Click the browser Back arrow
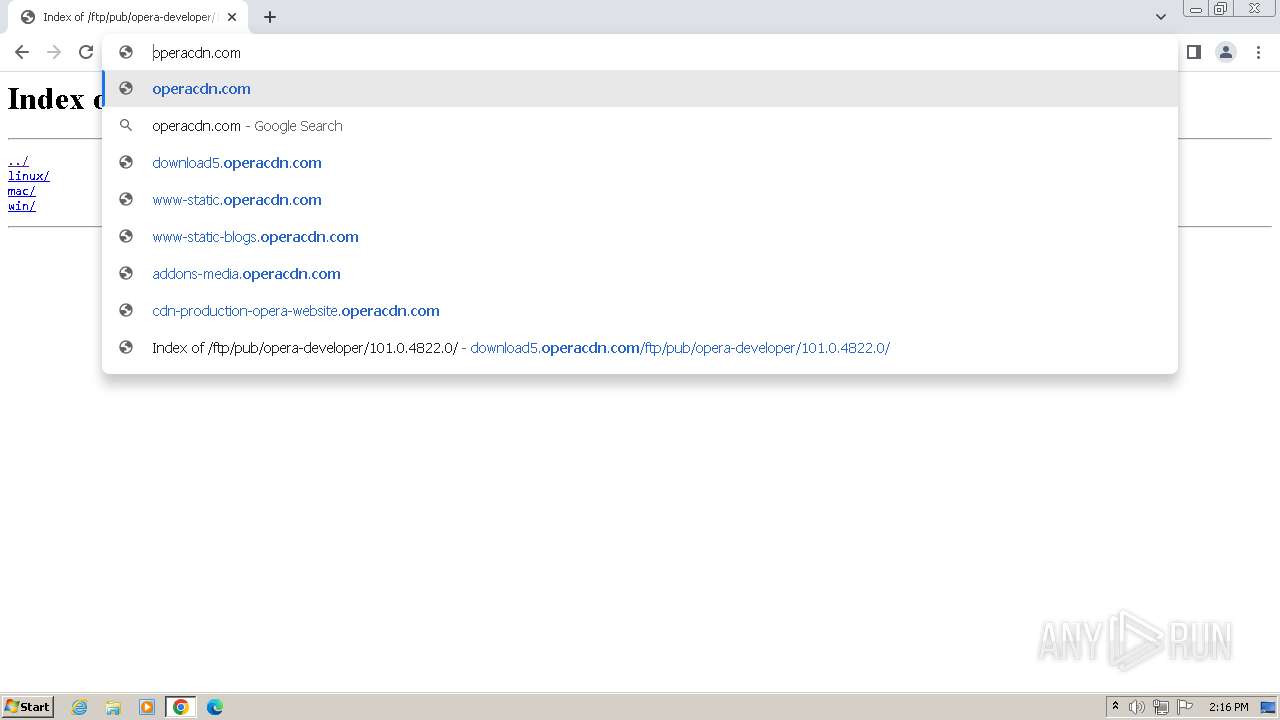This screenshot has height=720, width=1280. (22, 52)
